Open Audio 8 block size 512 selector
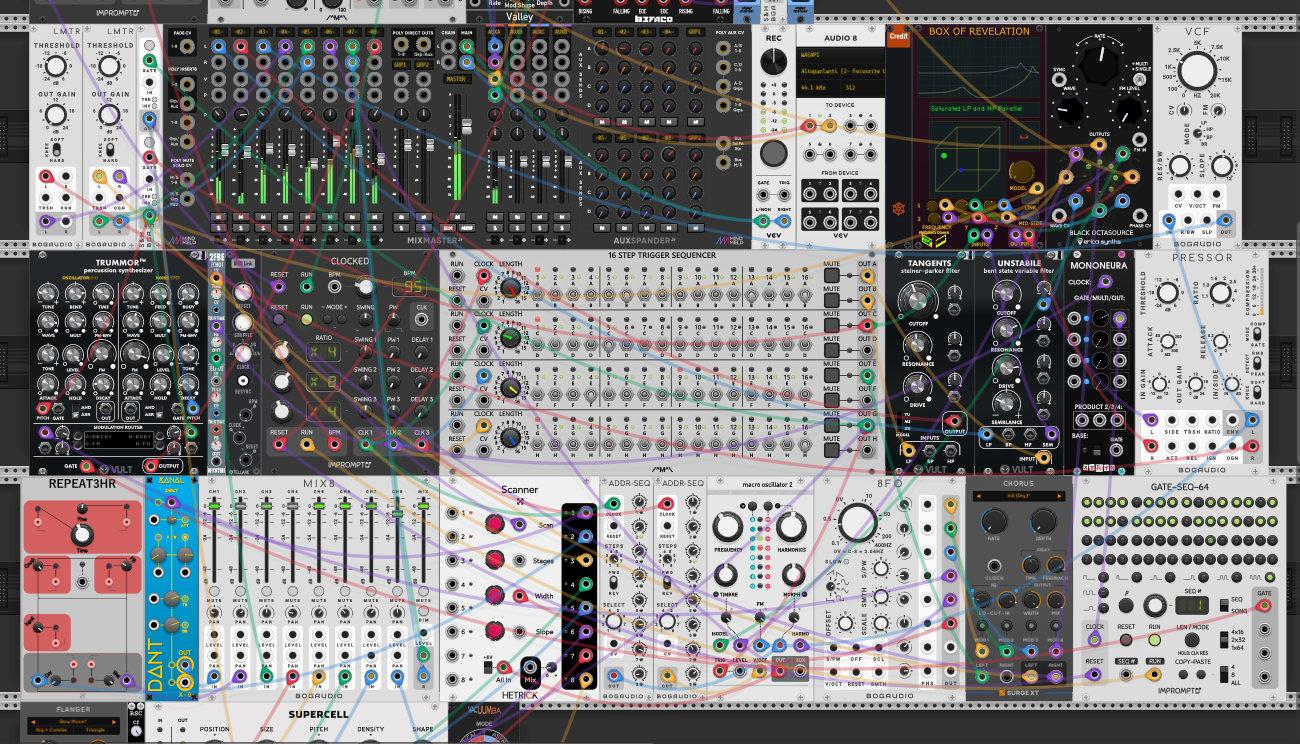This screenshot has height=744, width=1300. coord(863,87)
